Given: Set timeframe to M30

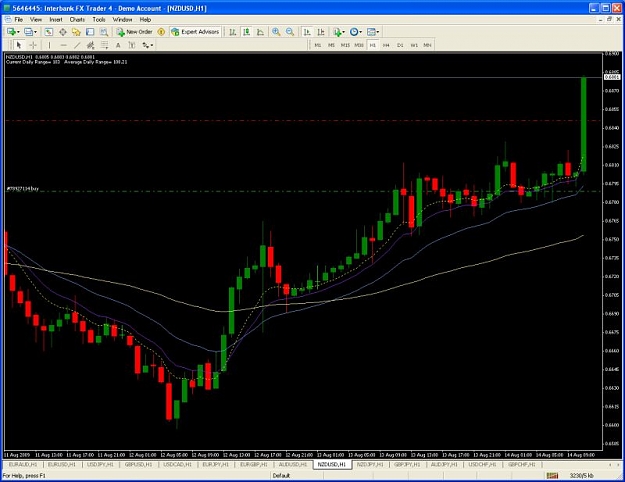Looking at the screenshot, I should [359, 45].
